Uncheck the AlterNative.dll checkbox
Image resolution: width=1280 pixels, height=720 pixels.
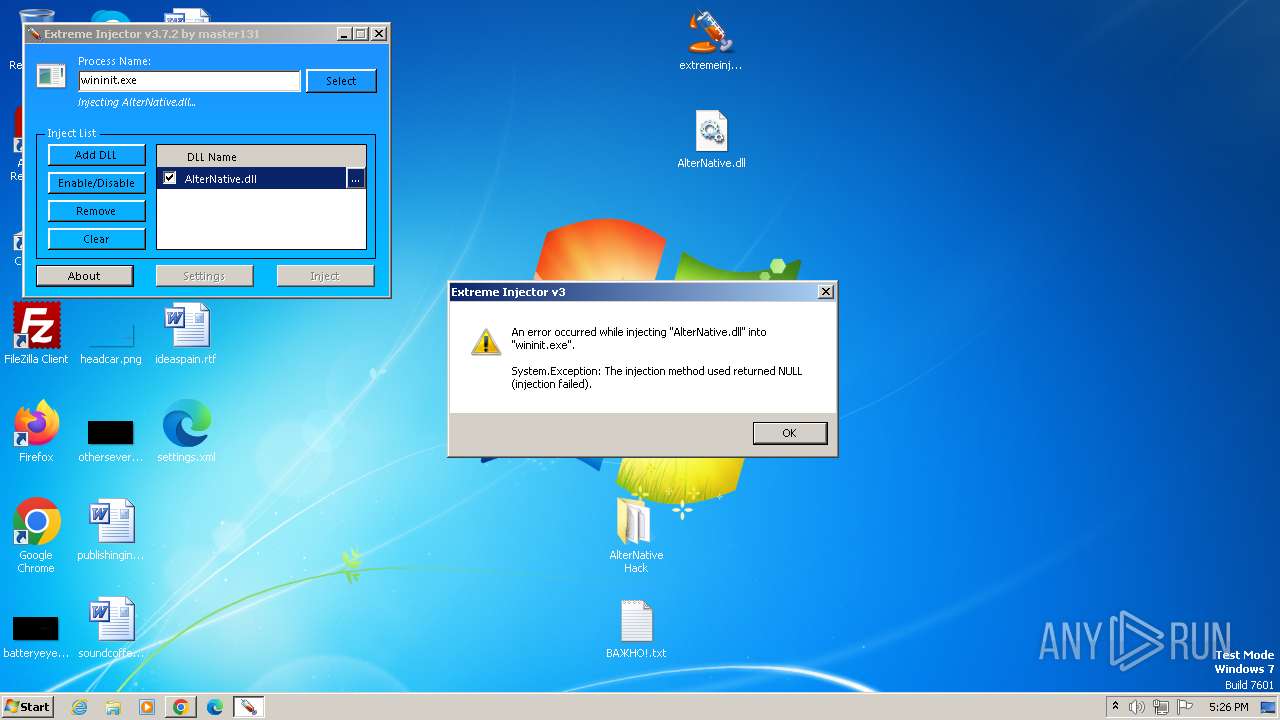coord(169,178)
